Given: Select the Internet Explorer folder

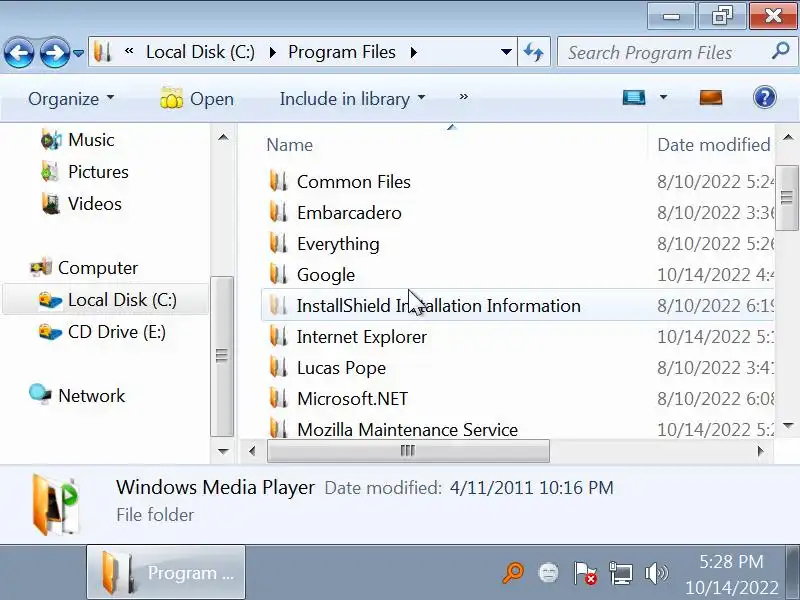Looking at the screenshot, I should click(362, 337).
